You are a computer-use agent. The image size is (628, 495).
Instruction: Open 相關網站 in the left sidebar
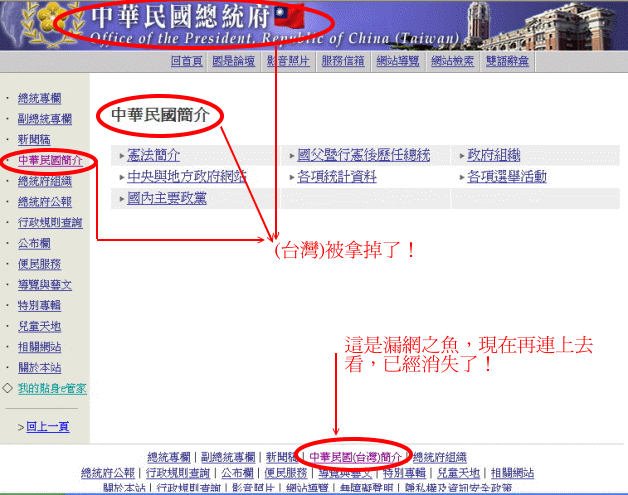40,347
